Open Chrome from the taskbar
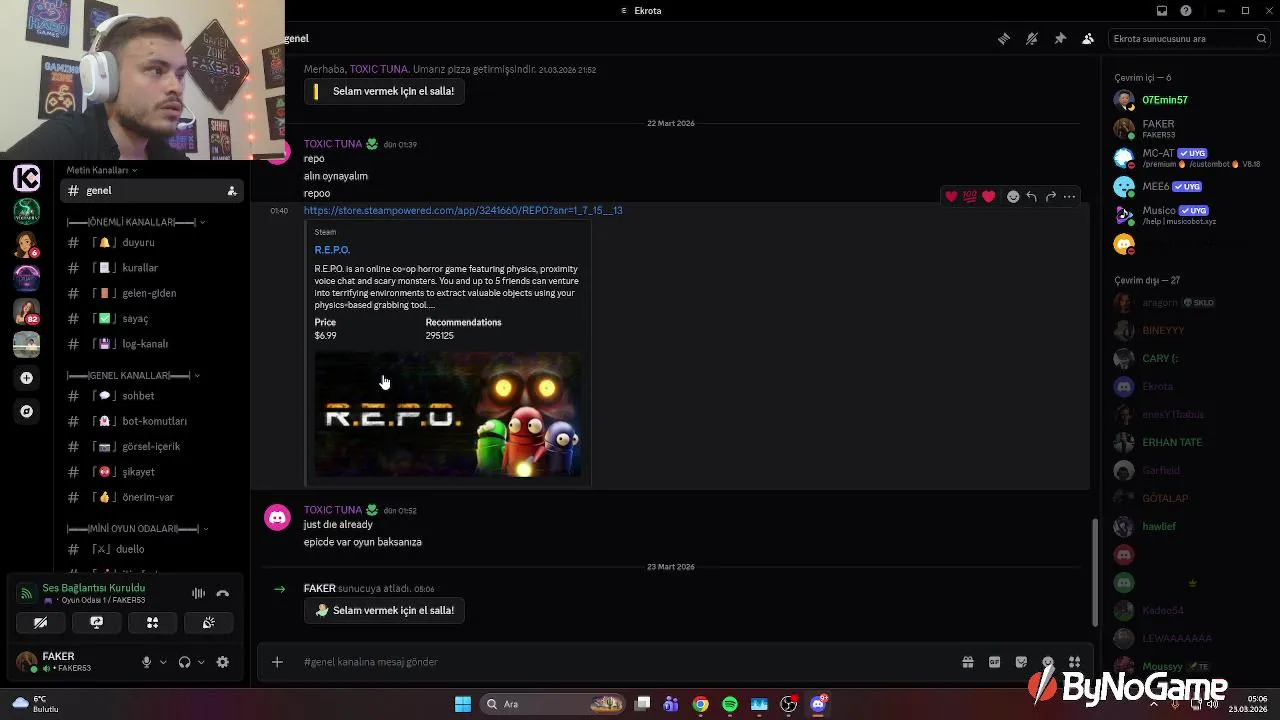This screenshot has height=720, width=1280. (701, 704)
